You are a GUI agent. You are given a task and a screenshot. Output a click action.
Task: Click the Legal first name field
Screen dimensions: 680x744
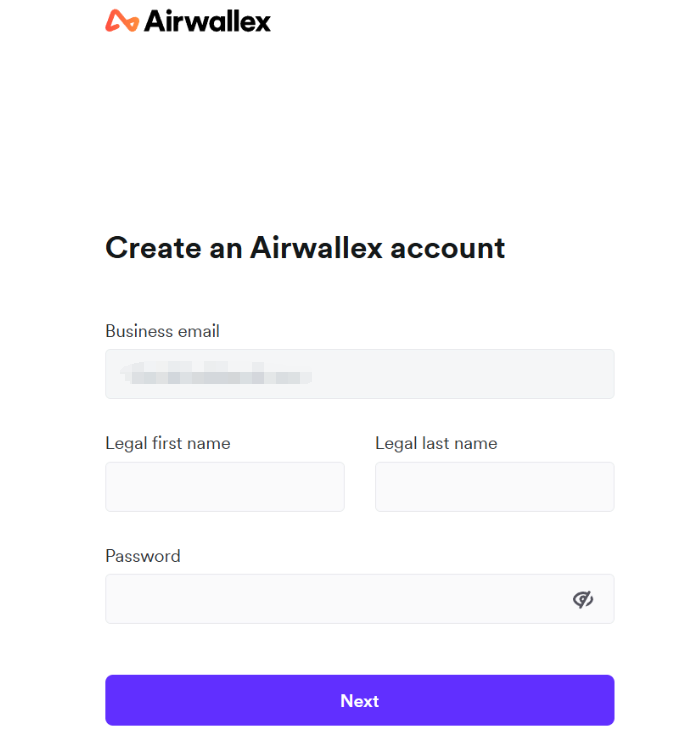pos(224,487)
